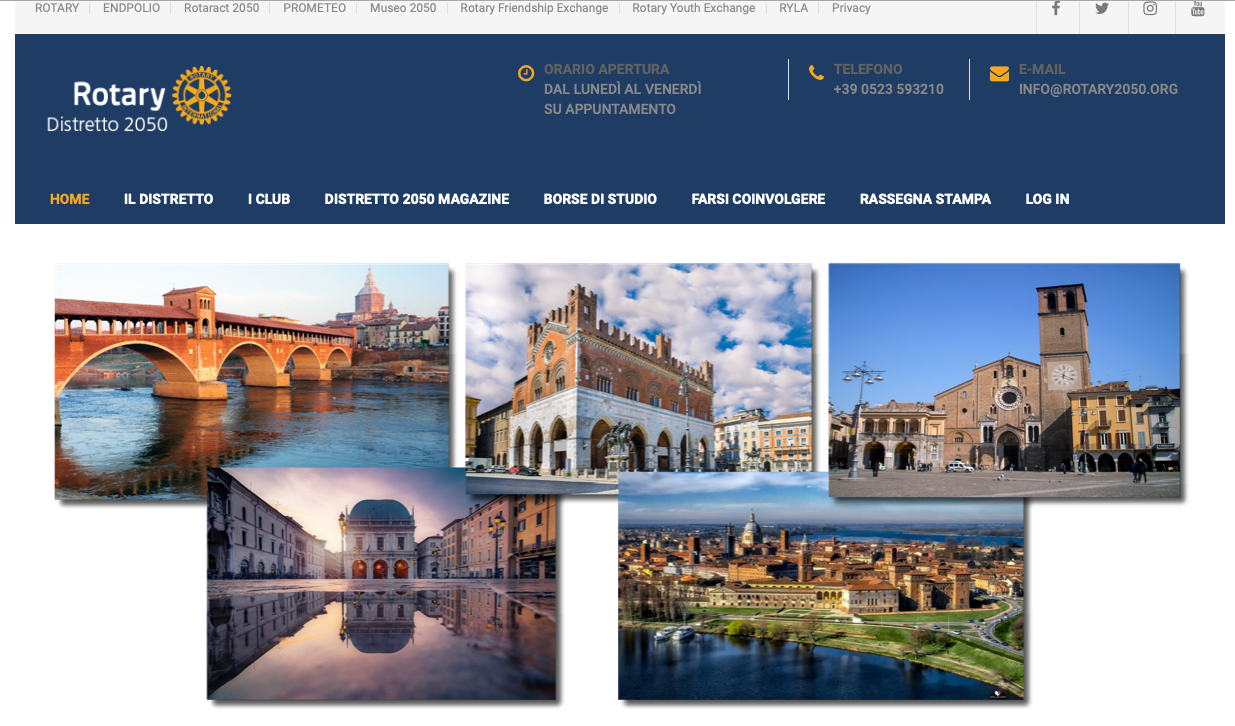This screenshot has width=1235, height=726.
Task: Open the IL DISTRETTO menu
Action: pos(168,199)
